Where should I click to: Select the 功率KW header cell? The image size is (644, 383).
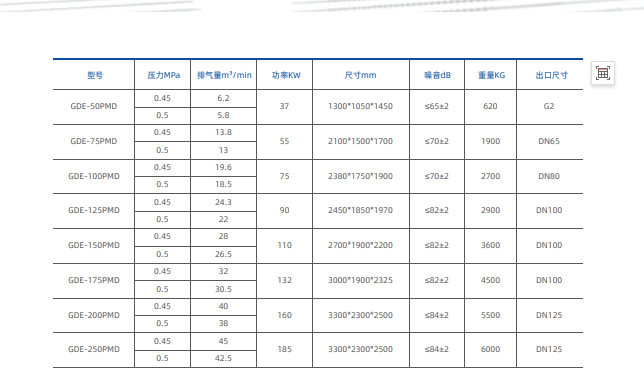pos(286,75)
